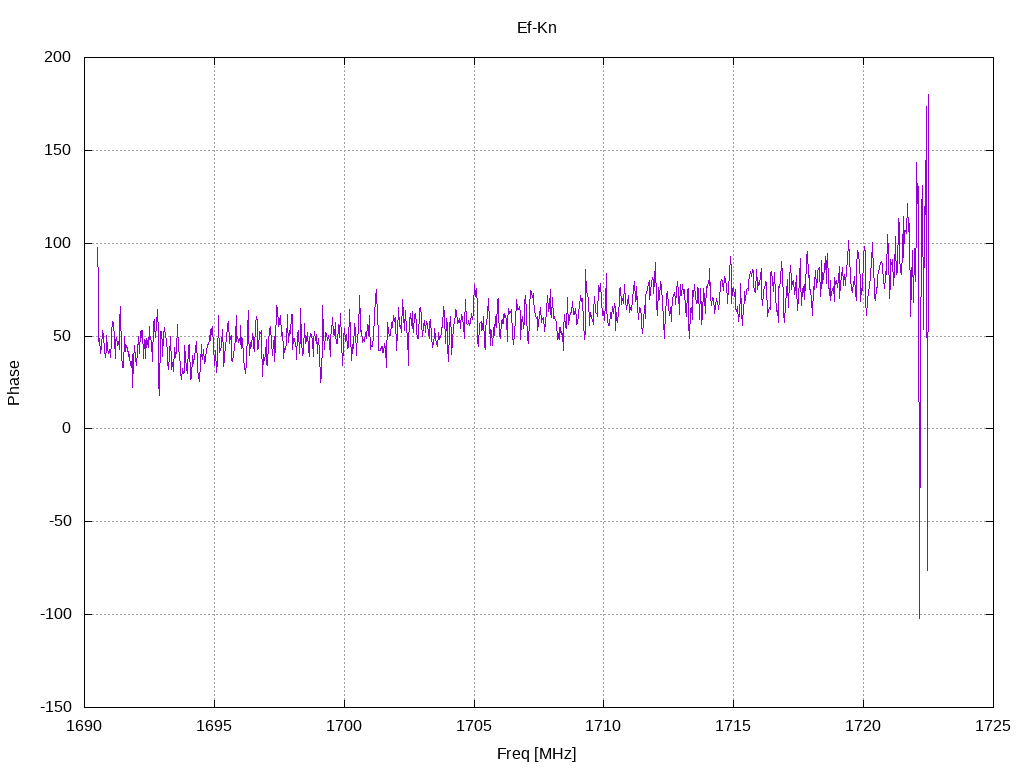Click y-axis tick label 200
Viewport: 1024px width, 768px height.
coord(57,57)
